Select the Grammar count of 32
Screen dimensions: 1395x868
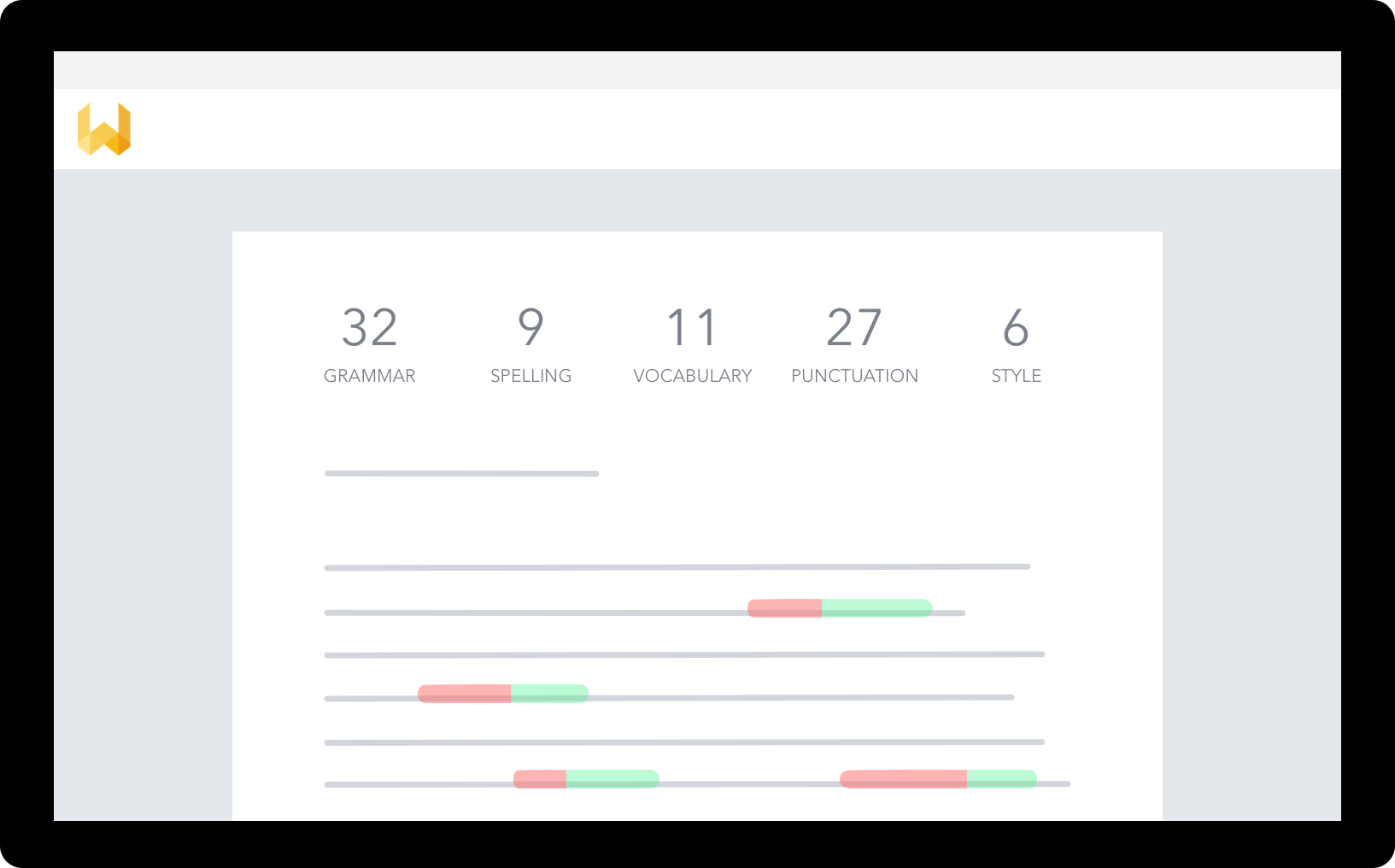(x=370, y=327)
